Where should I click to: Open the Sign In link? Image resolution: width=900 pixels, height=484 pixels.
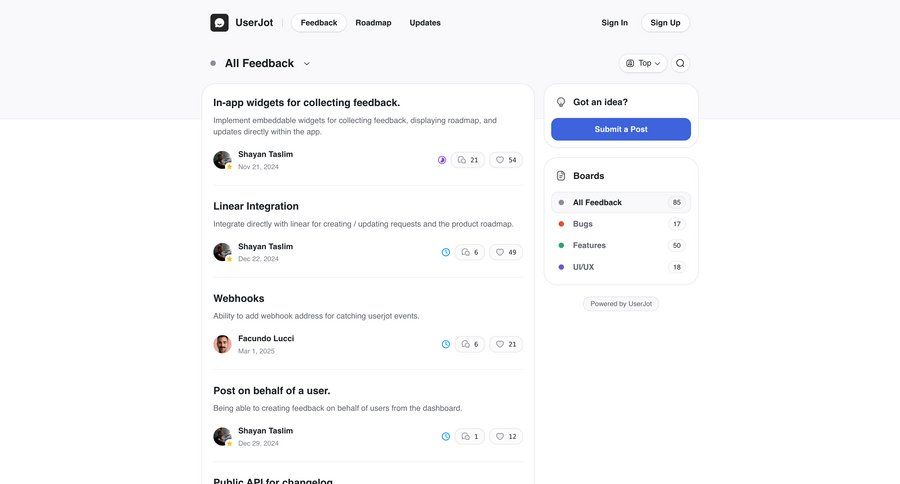click(x=615, y=23)
